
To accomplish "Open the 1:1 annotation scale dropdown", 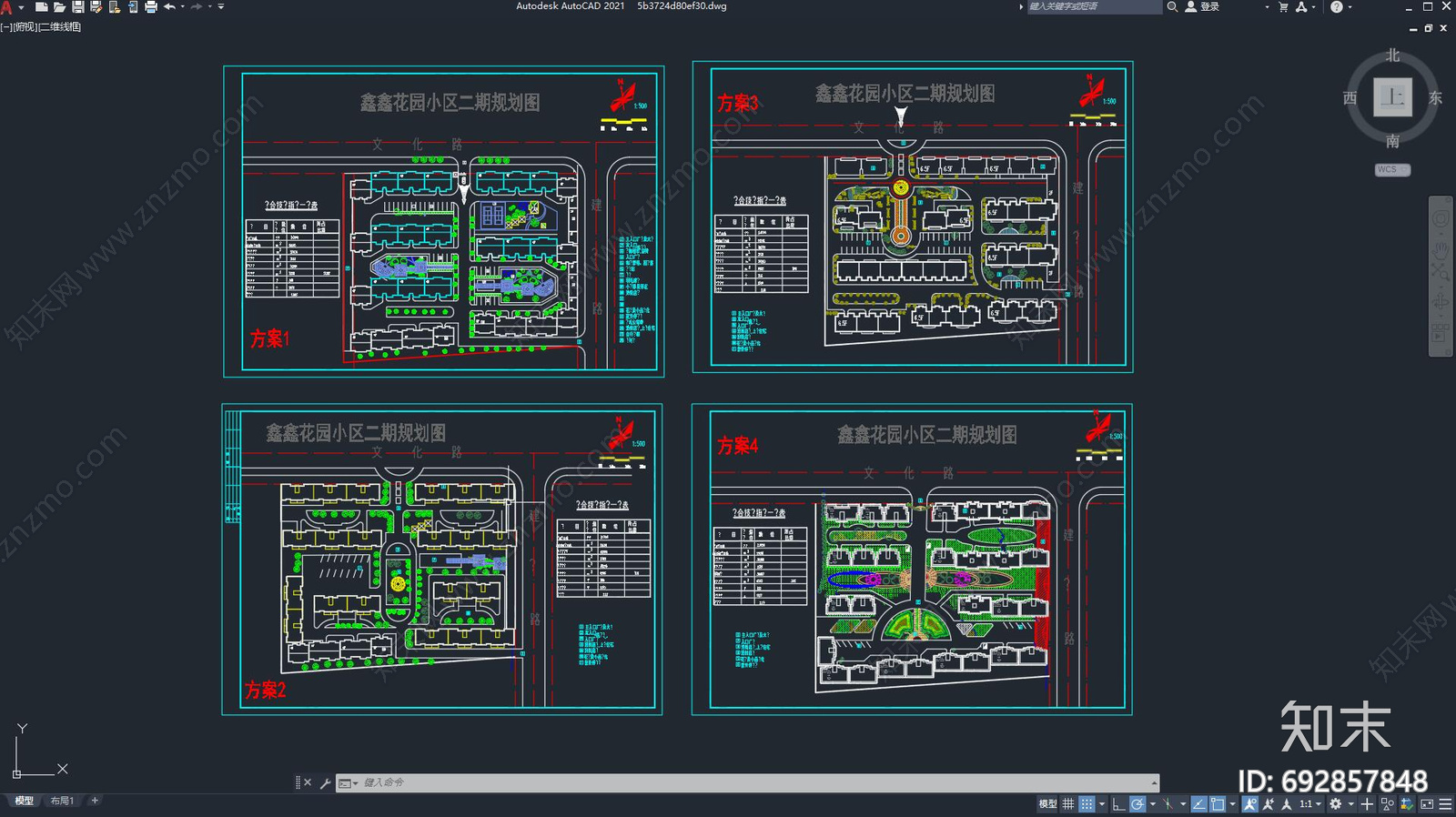I will tap(1309, 804).
